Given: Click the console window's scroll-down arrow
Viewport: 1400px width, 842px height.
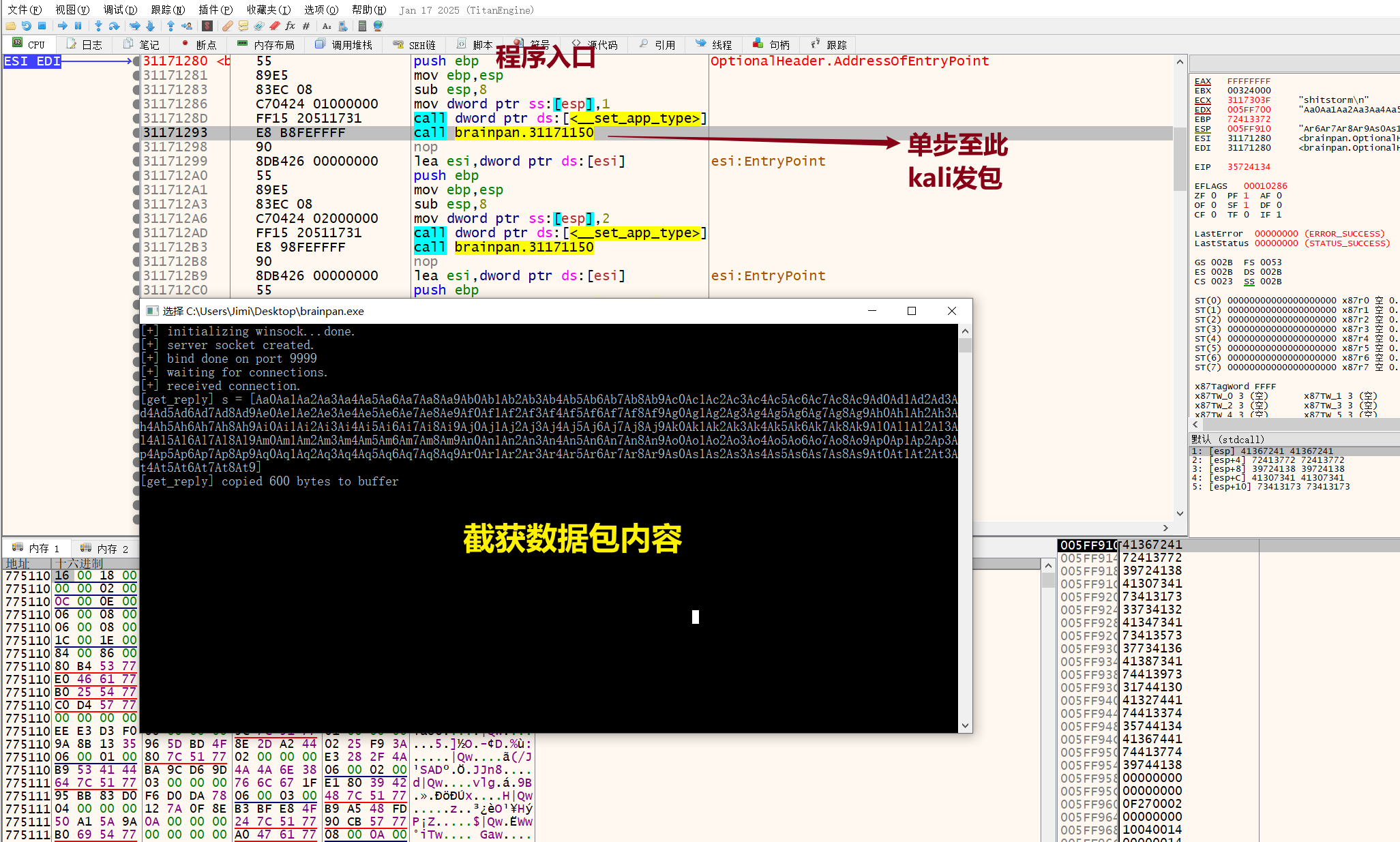Looking at the screenshot, I should coord(965,725).
